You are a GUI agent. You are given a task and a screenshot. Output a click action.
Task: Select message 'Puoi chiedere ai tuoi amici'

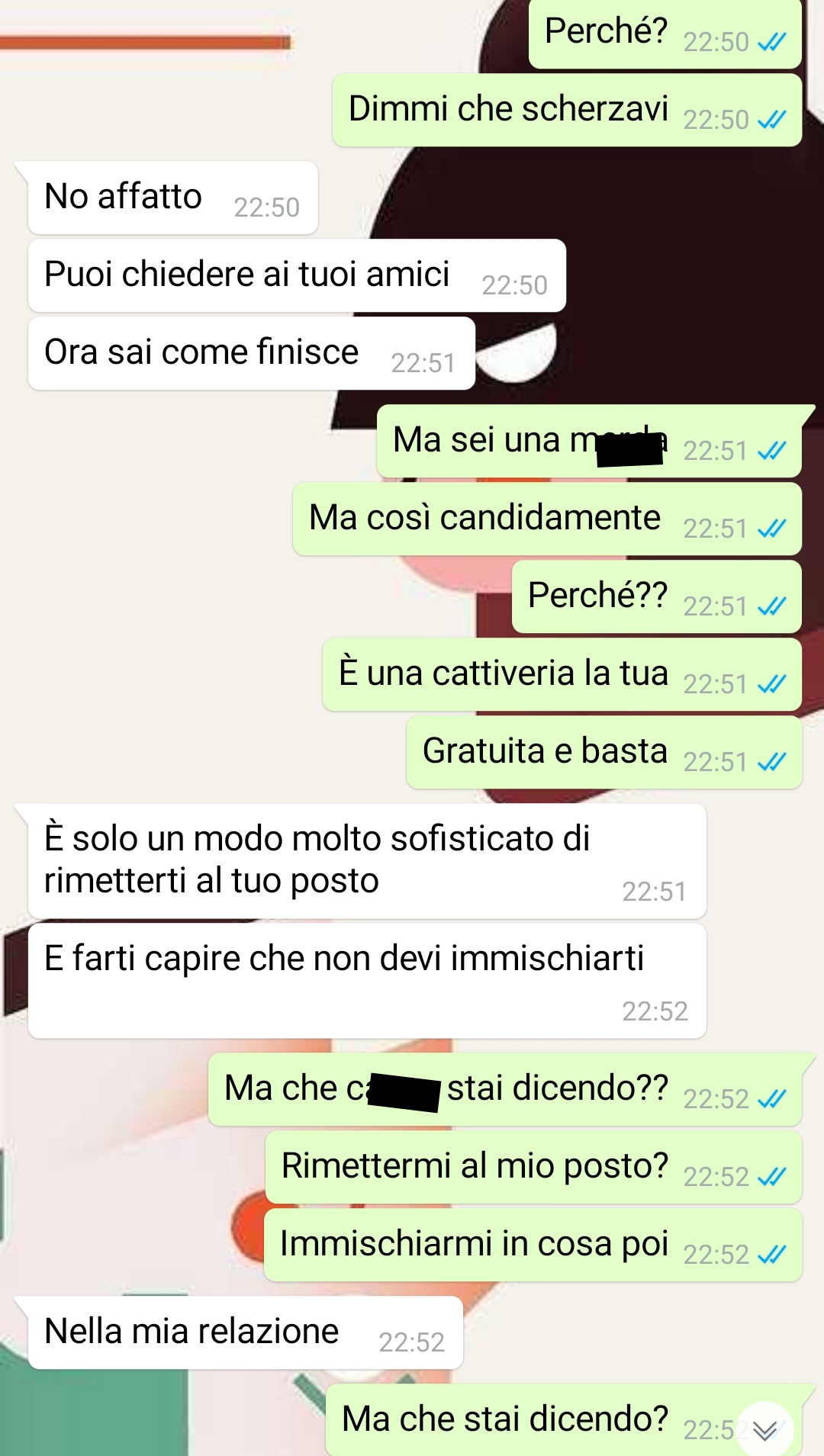pyautogui.click(x=297, y=275)
